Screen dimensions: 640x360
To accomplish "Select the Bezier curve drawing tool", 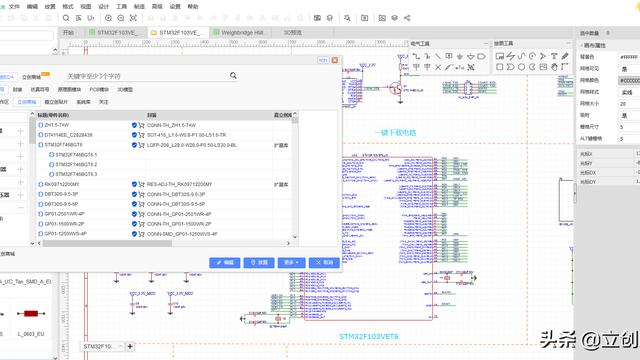I will (522, 56).
